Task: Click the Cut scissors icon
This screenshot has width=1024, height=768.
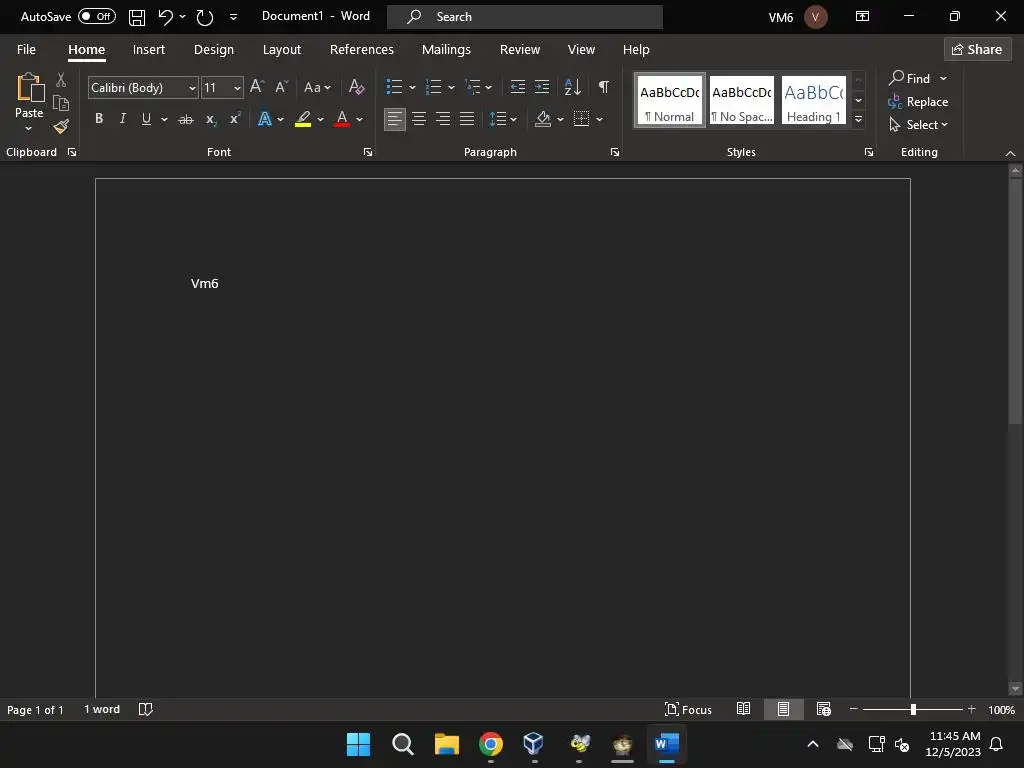Action: [61, 80]
